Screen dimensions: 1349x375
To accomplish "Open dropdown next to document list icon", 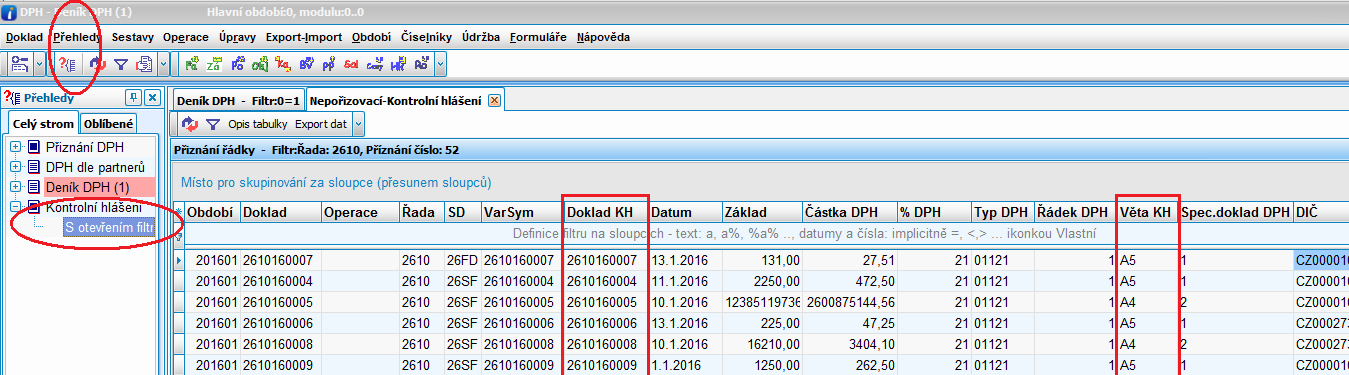I will pyautogui.click(x=39, y=65).
